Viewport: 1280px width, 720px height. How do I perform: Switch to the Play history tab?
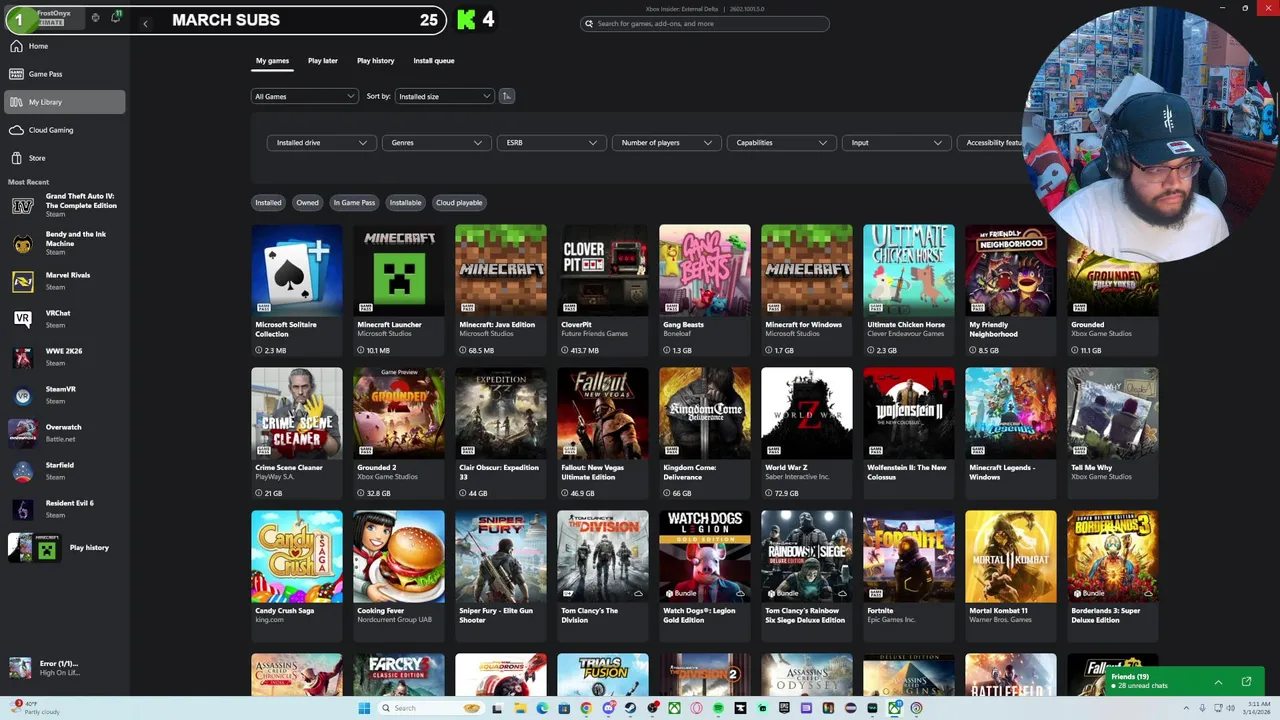point(376,61)
